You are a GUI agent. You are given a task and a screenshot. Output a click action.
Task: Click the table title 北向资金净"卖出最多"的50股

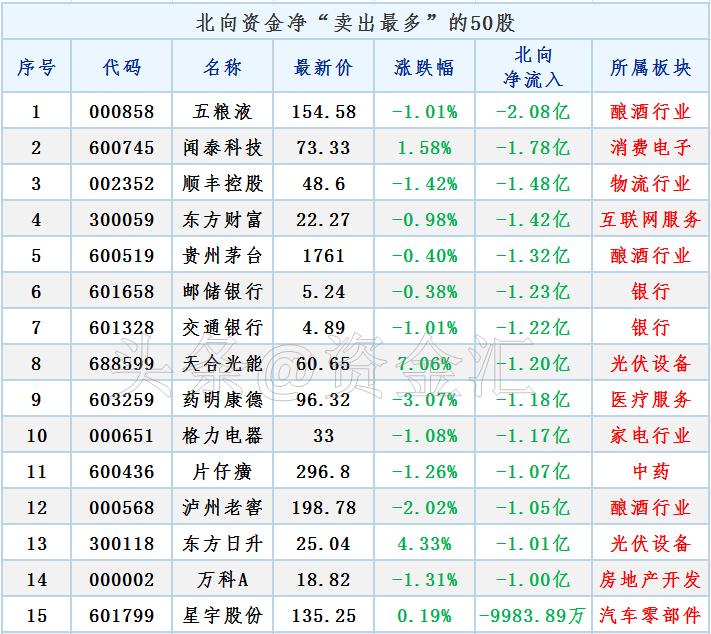coord(355,23)
